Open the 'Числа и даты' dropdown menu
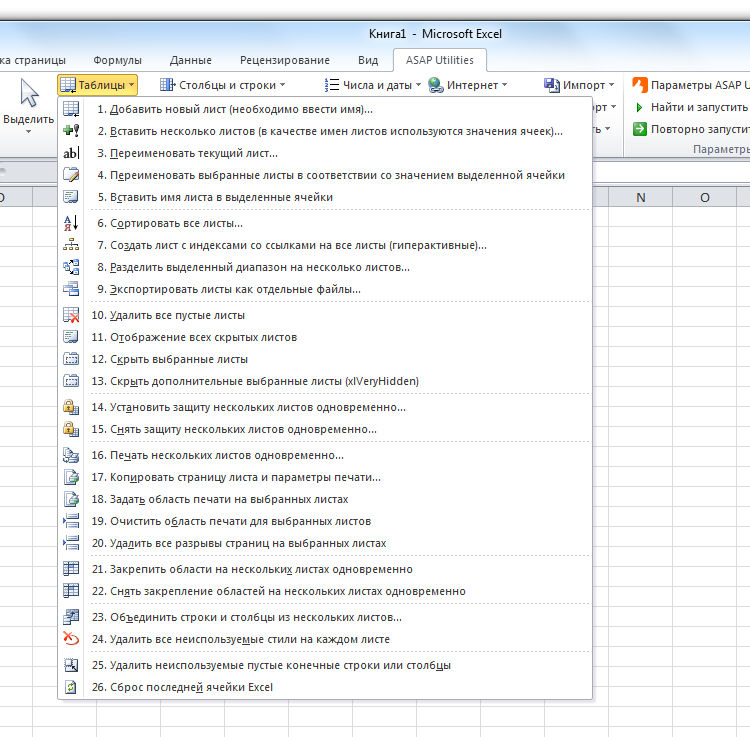750x737 pixels. pos(371,85)
